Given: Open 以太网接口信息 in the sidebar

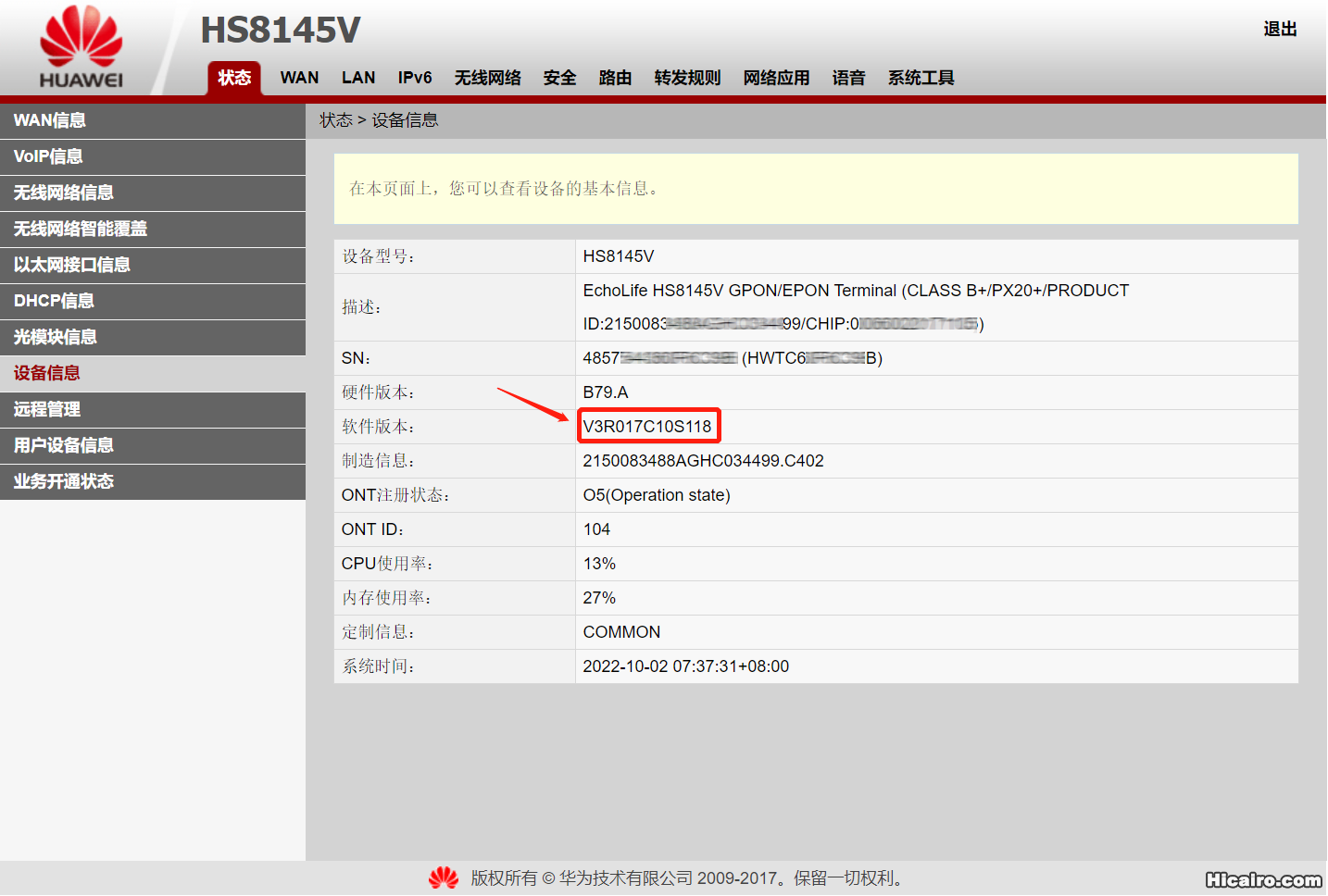Looking at the screenshot, I should click(153, 265).
